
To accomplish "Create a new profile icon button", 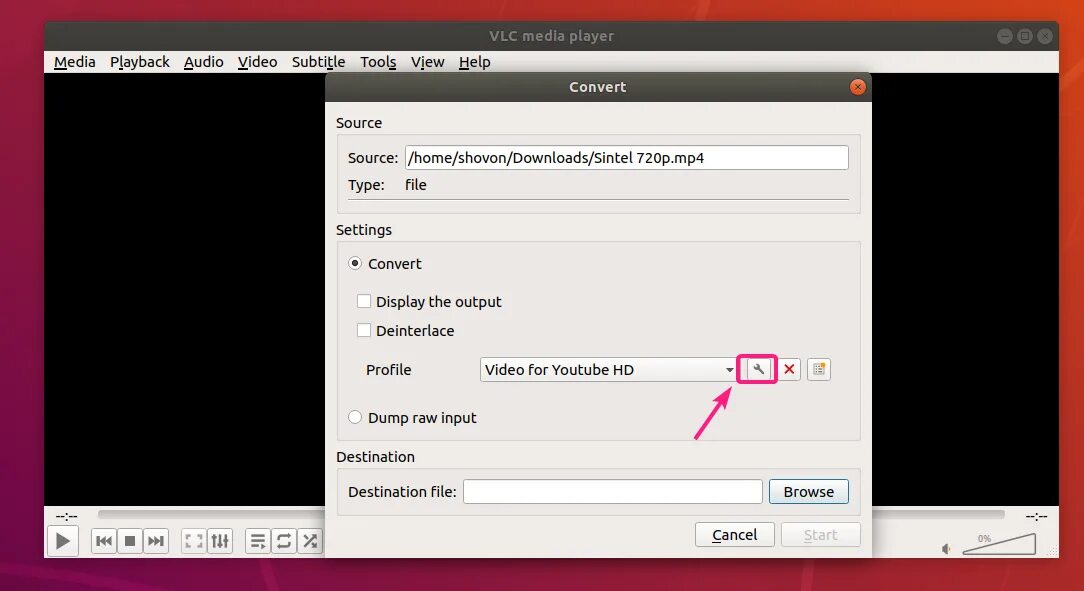I will (x=819, y=369).
